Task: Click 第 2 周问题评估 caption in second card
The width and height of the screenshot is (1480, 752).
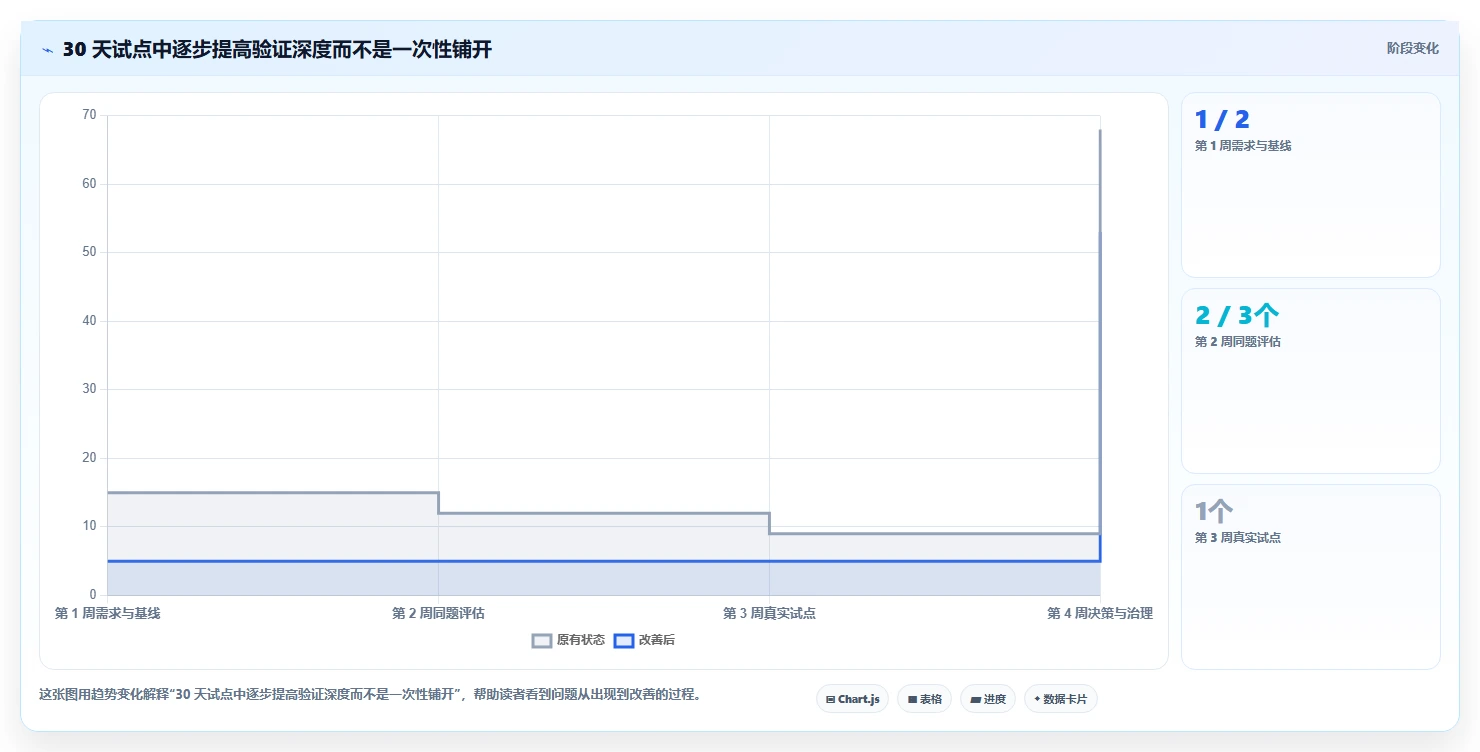Action: [x=1238, y=342]
